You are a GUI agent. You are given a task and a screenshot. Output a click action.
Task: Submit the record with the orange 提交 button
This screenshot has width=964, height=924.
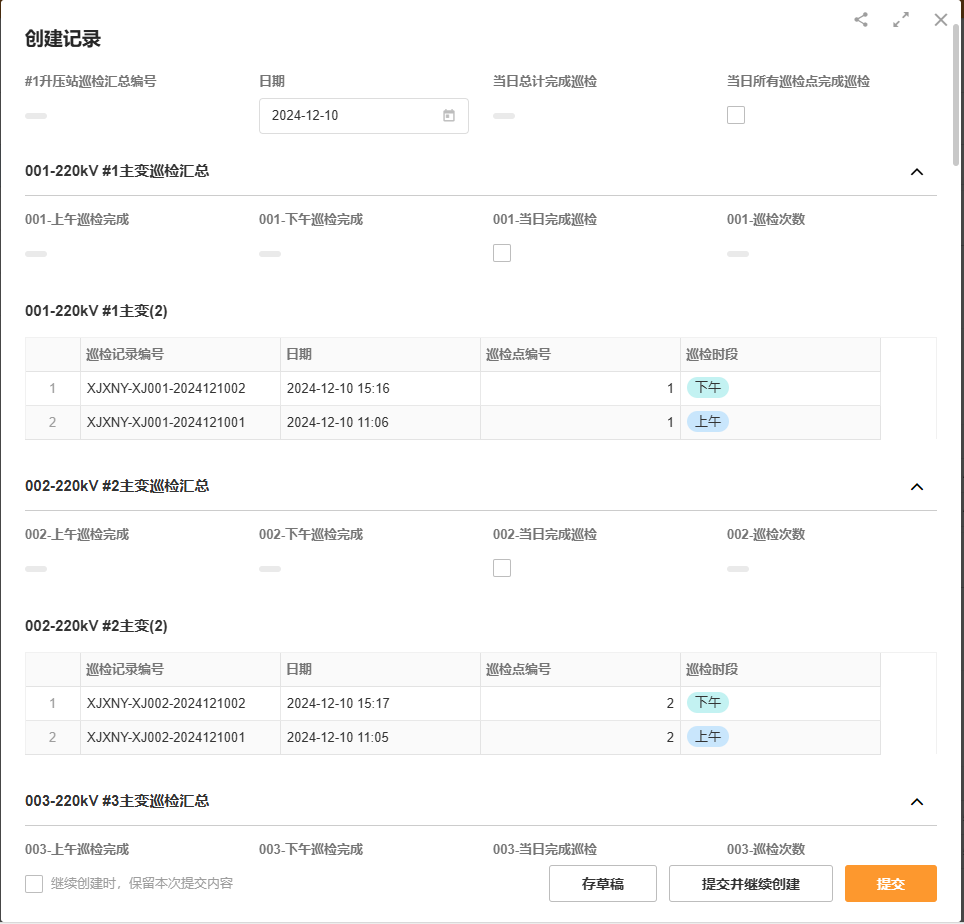coord(890,884)
